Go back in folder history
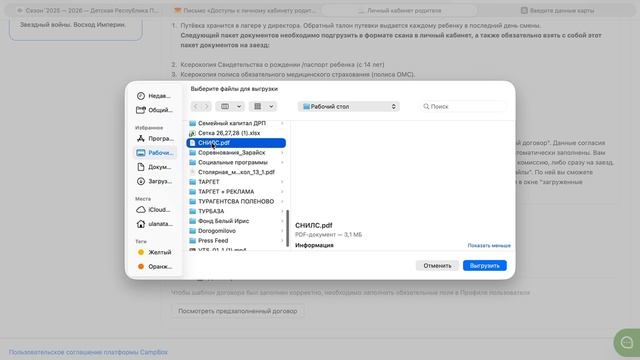 pos(196,107)
